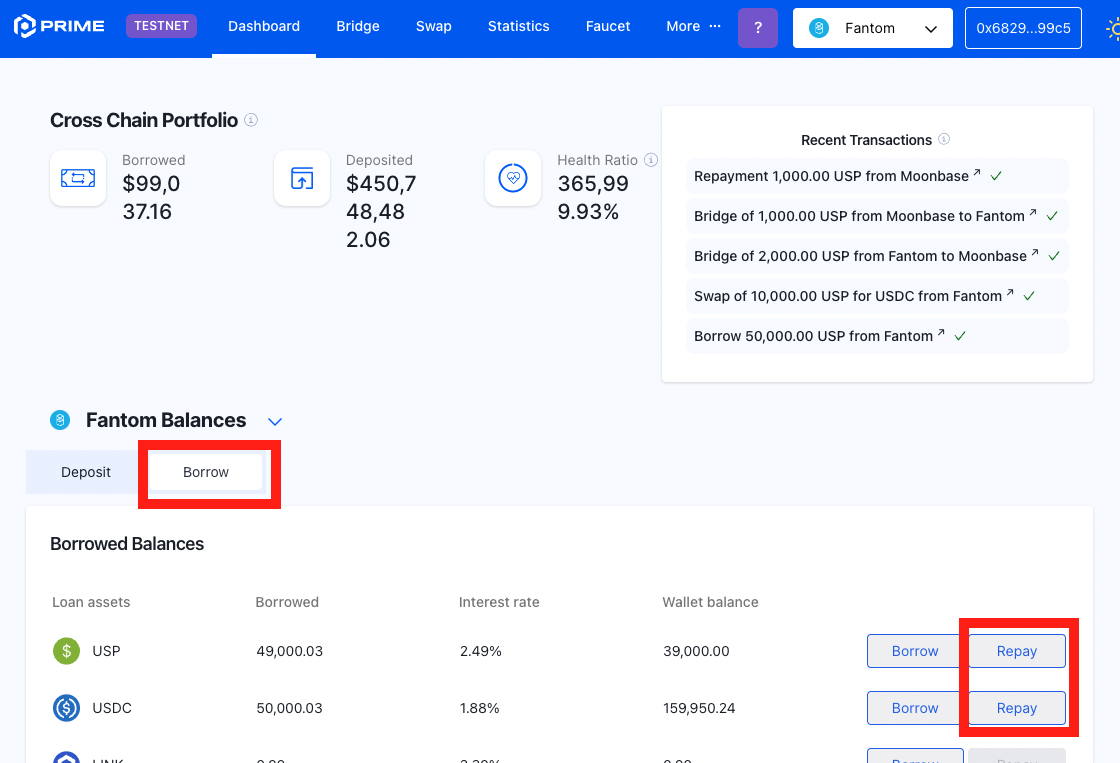
Task: Open the Statistics page
Action: 519,26
